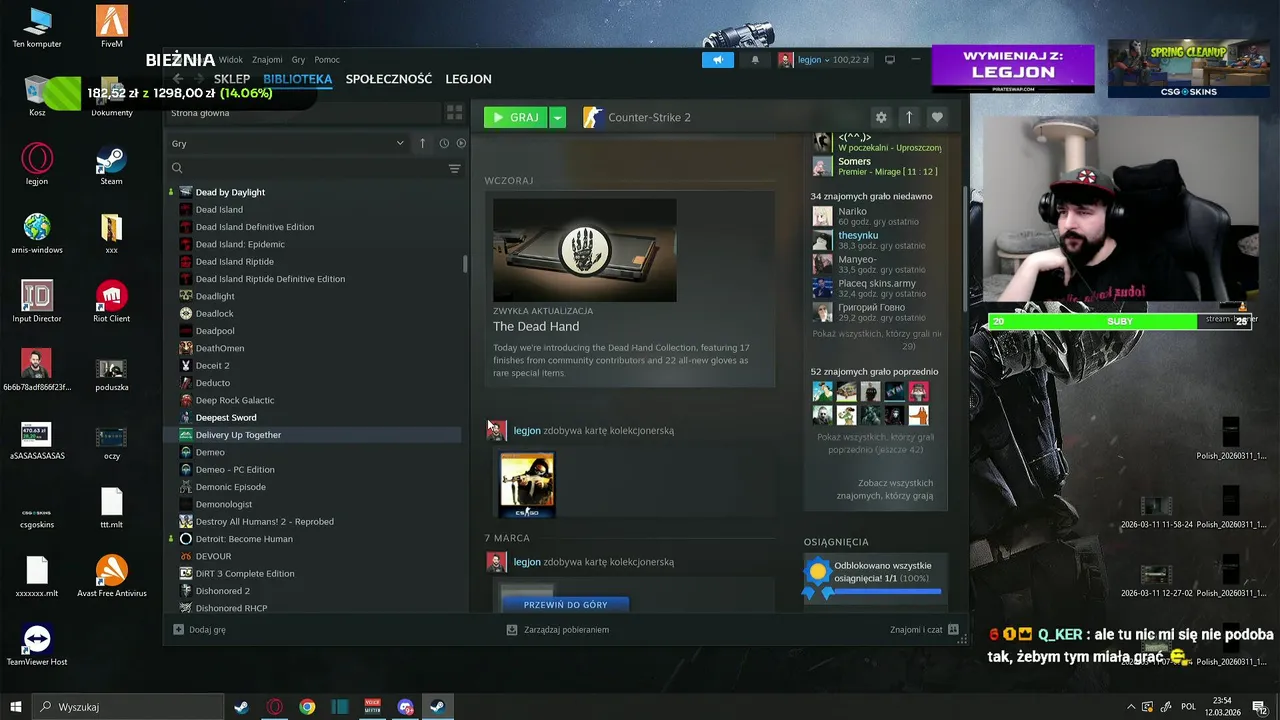1280x720 pixels.
Task: Open the LEGJON profile tab
Action: click(x=468, y=79)
